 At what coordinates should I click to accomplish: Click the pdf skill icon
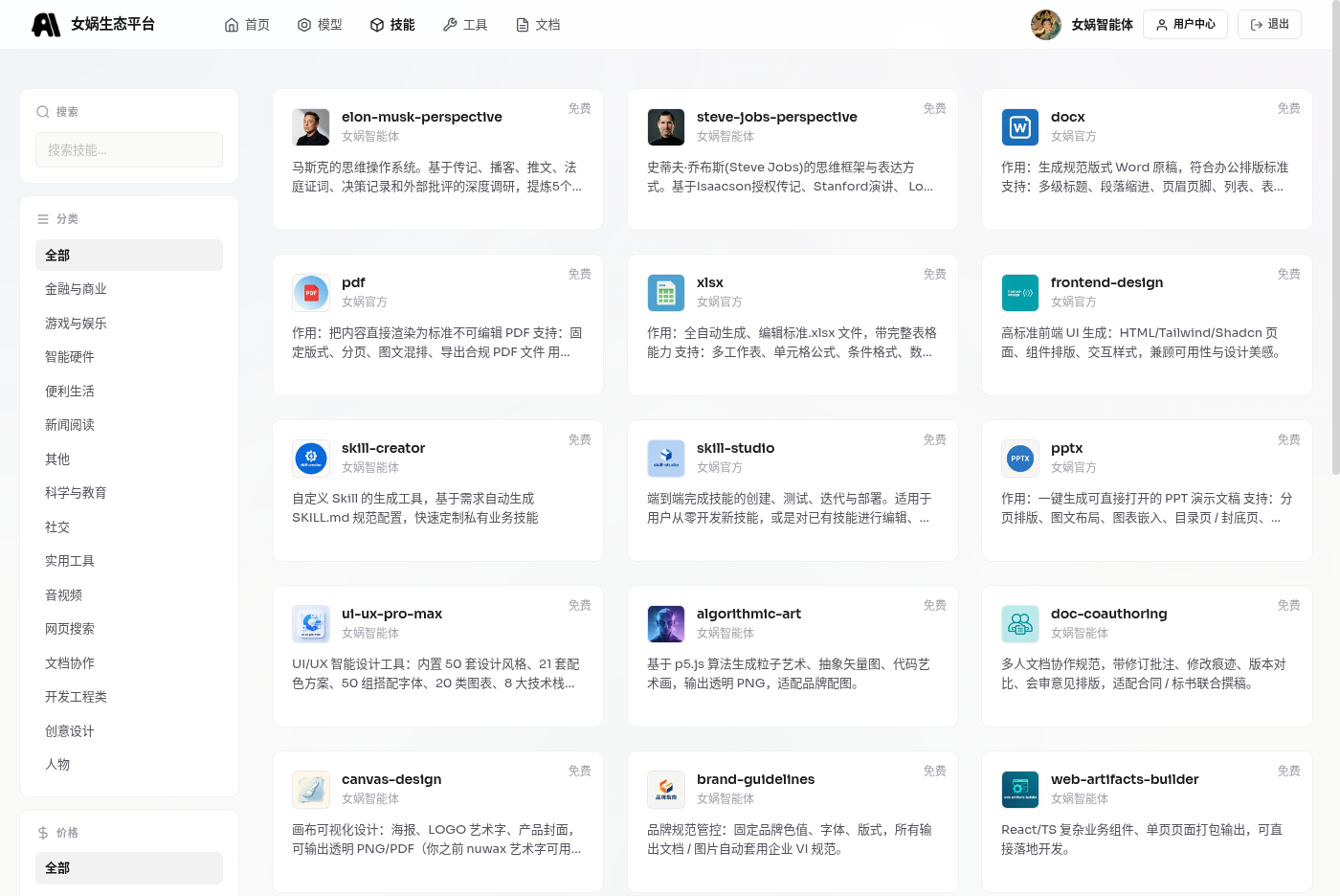point(311,293)
